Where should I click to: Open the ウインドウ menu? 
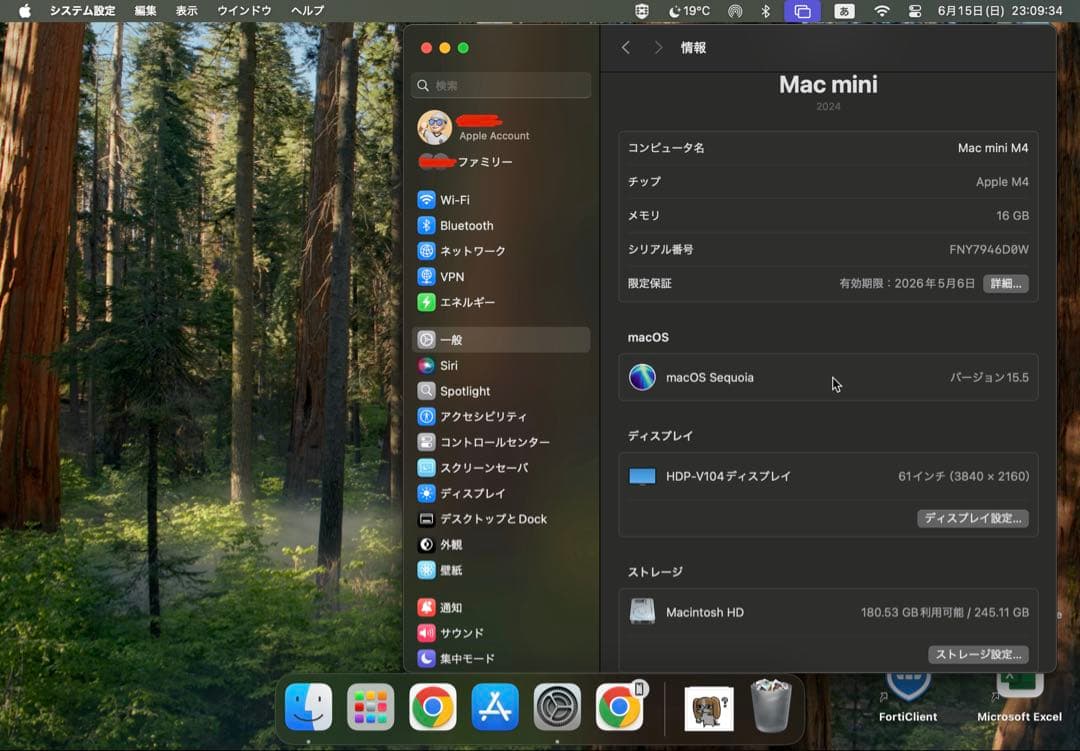point(244,11)
